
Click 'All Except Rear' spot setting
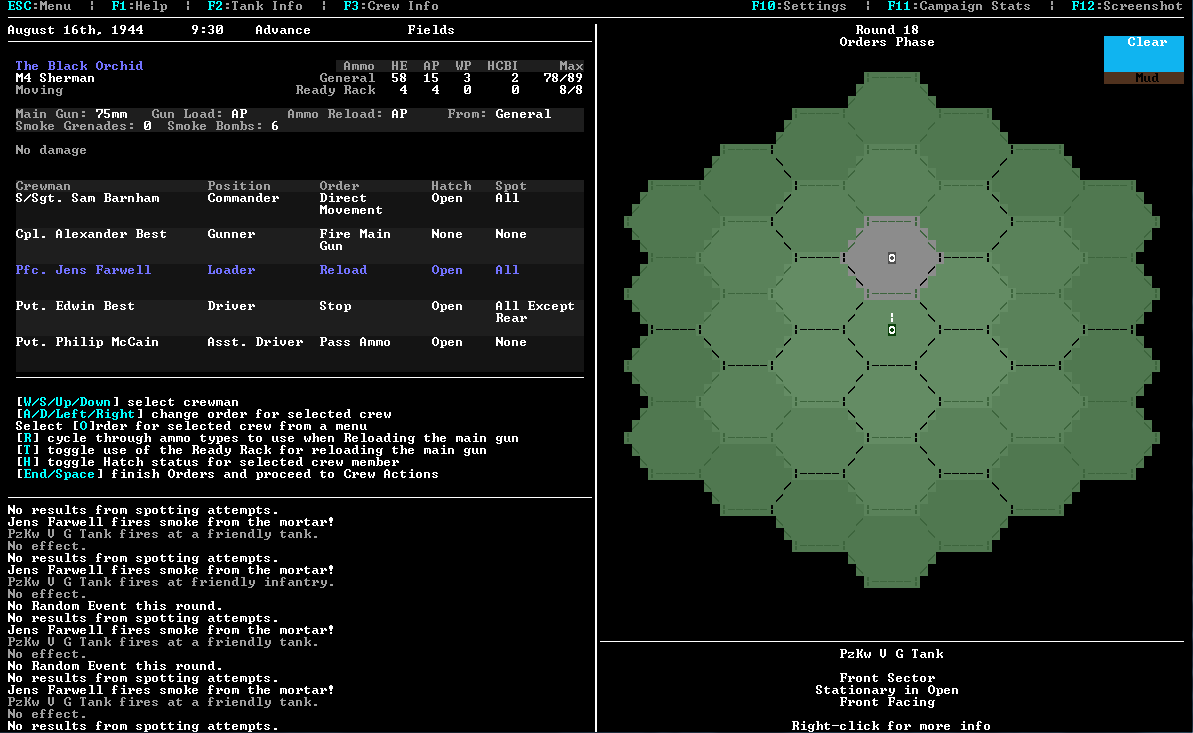point(535,312)
